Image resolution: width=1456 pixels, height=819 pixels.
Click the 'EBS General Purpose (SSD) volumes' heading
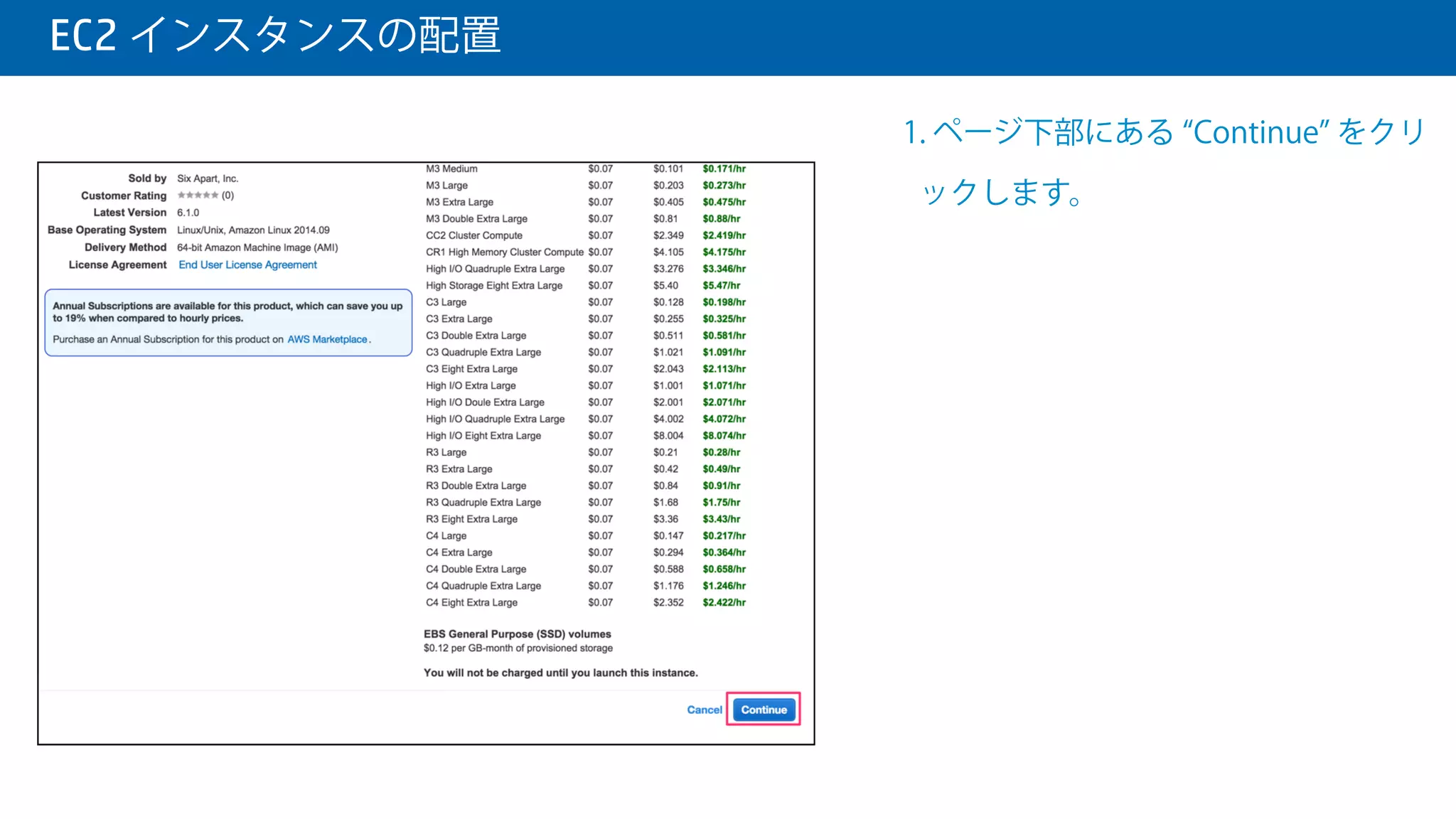point(517,634)
